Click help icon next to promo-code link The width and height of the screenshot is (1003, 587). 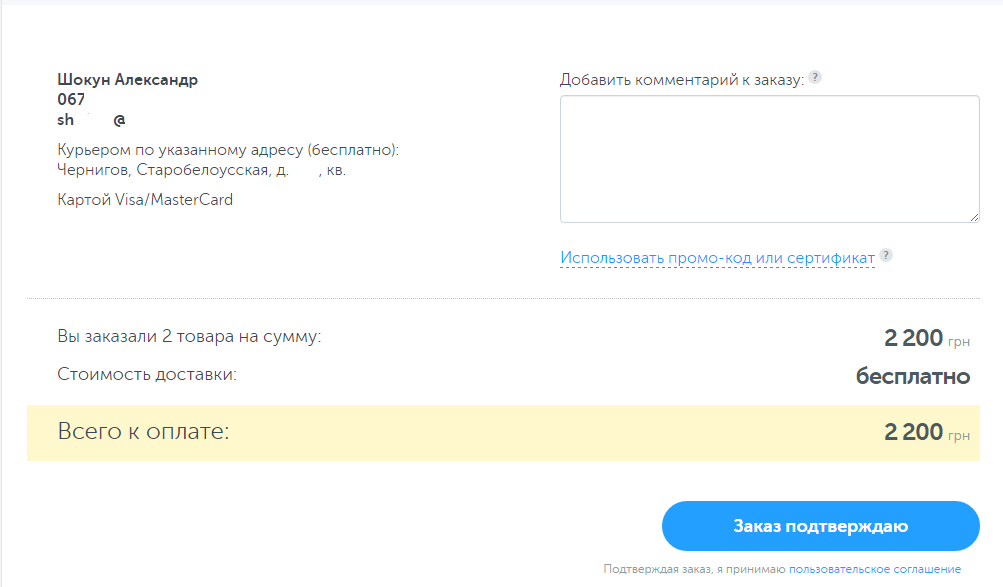[x=886, y=256]
